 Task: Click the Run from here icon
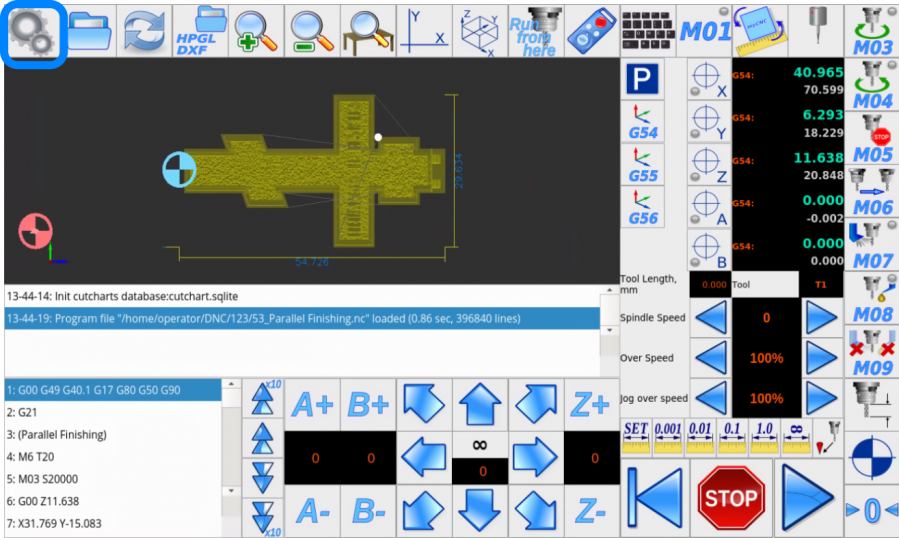click(x=536, y=31)
